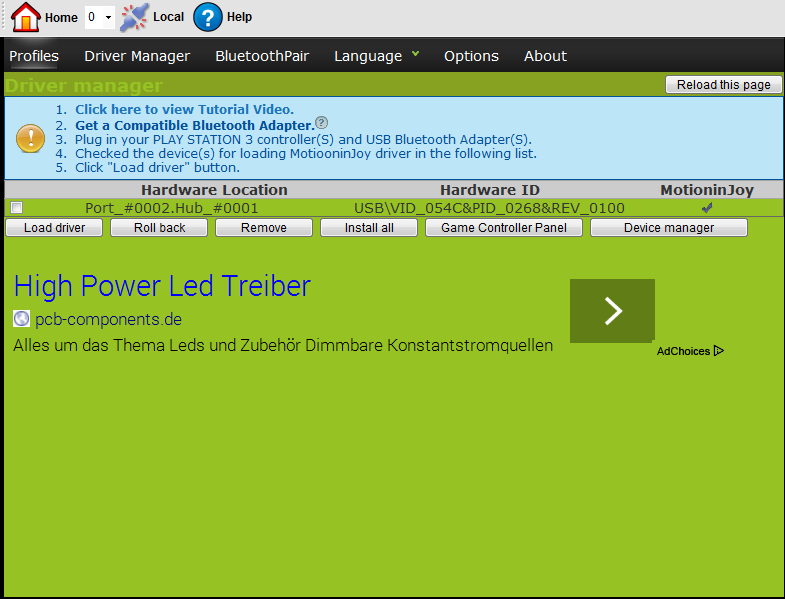Visit the pcb-components.de link
The height and width of the screenshot is (599, 785).
click(x=108, y=319)
